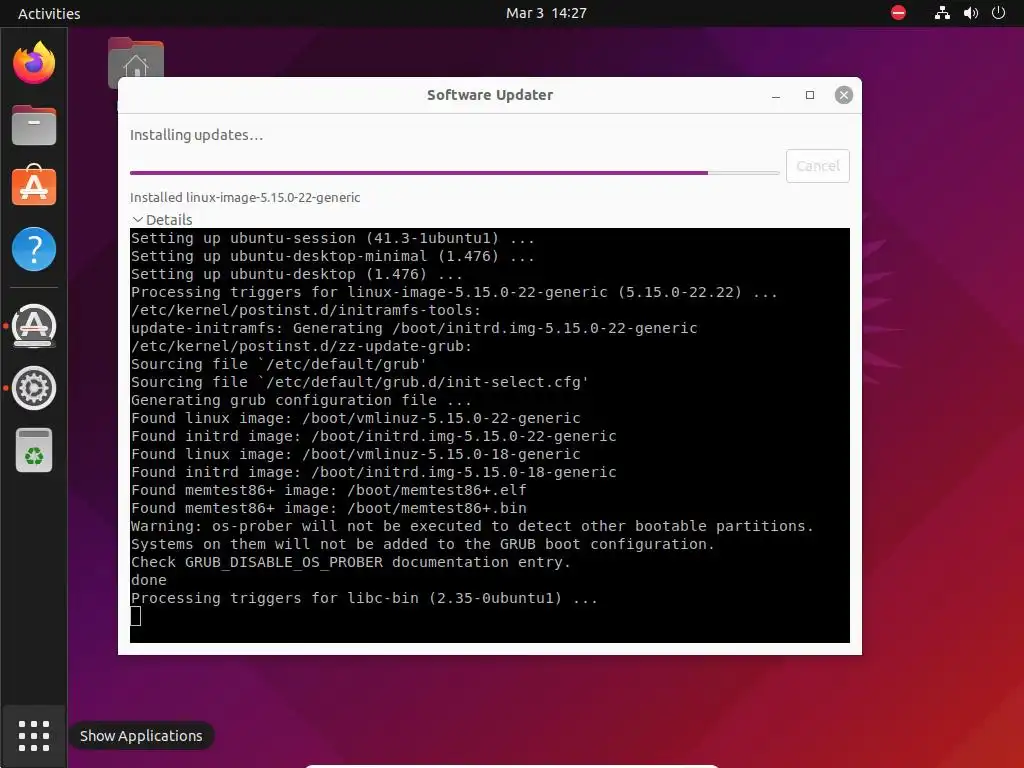Click the Cancel button
Viewport: 1024px width, 768px height.
tap(818, 166)
